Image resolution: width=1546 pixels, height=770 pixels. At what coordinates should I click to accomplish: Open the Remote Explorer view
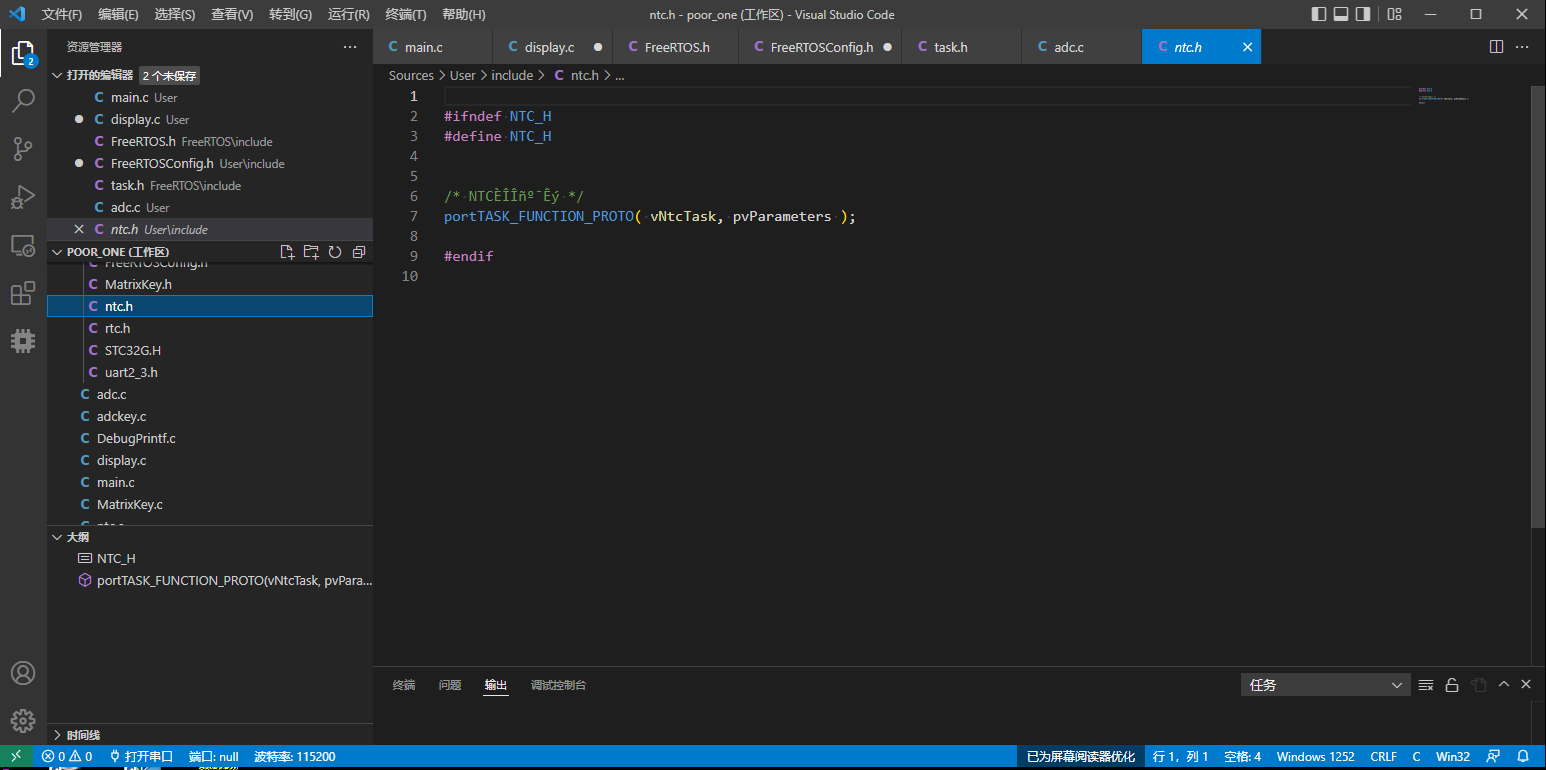(23, 245)
